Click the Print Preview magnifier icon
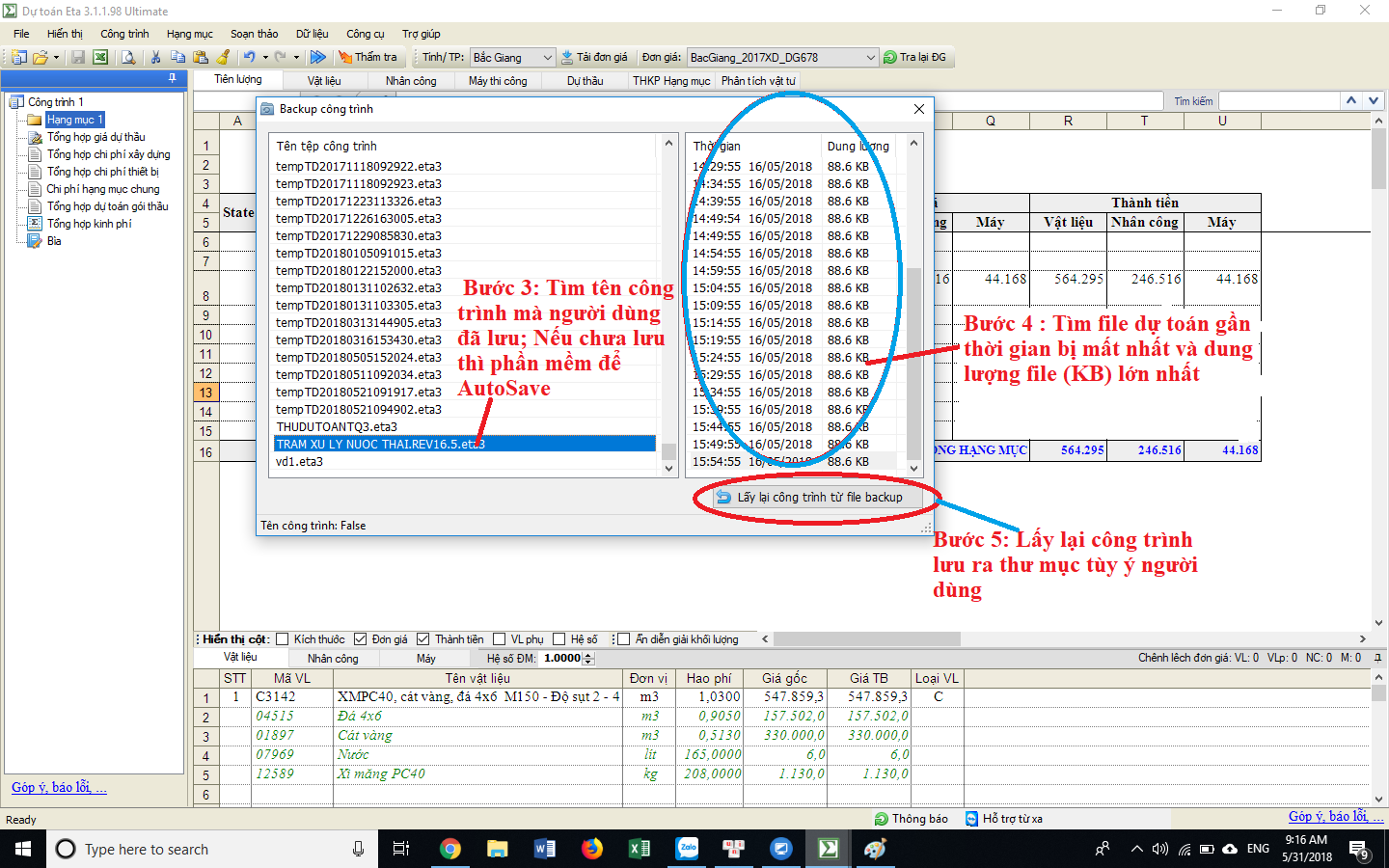Image resolution: width=1389 pixels, height=868 pixels. click(128, 58)
